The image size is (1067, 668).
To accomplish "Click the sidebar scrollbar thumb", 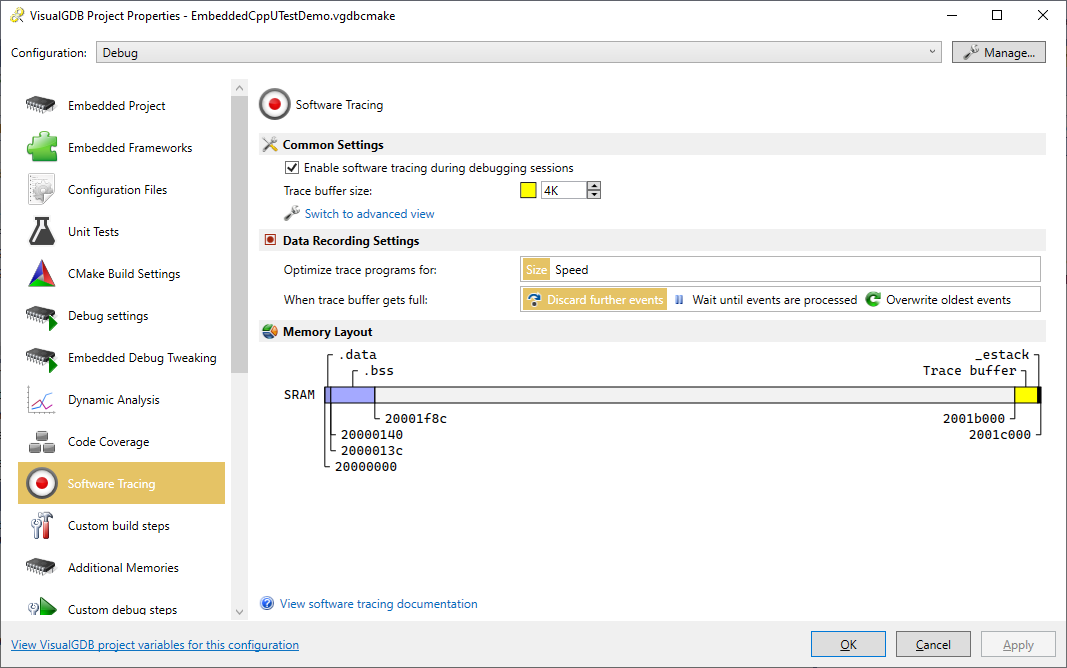I will (239, 235).
